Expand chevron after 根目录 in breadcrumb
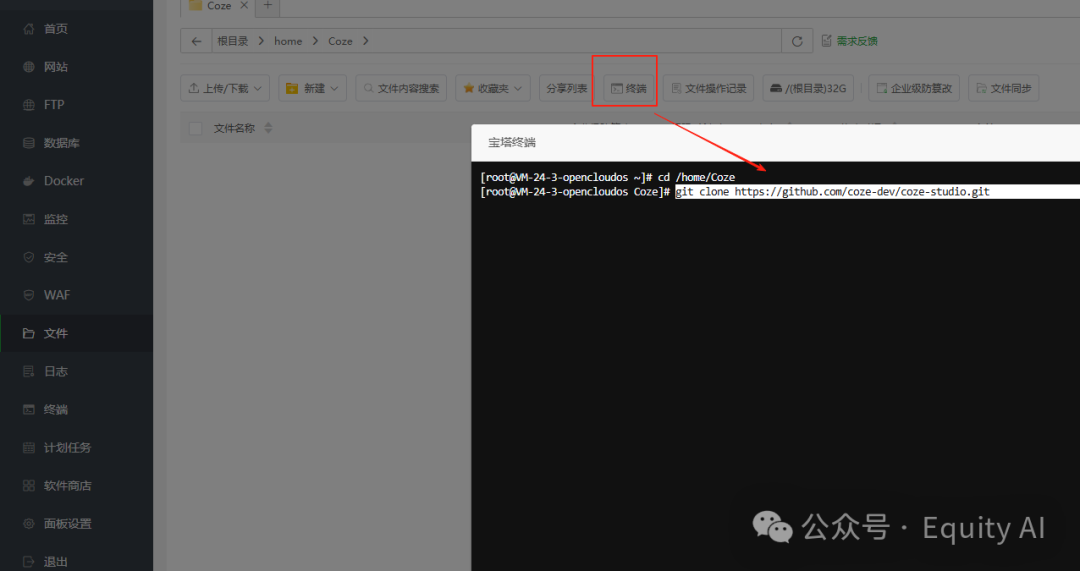This screenshot has height=571, width=1080. [261, 41]
